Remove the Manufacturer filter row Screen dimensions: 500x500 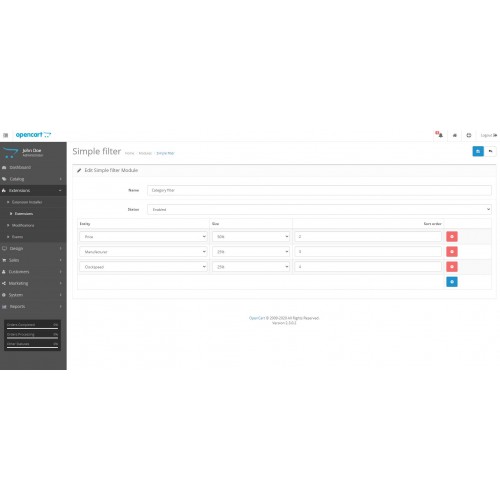(x=452, y=252)
